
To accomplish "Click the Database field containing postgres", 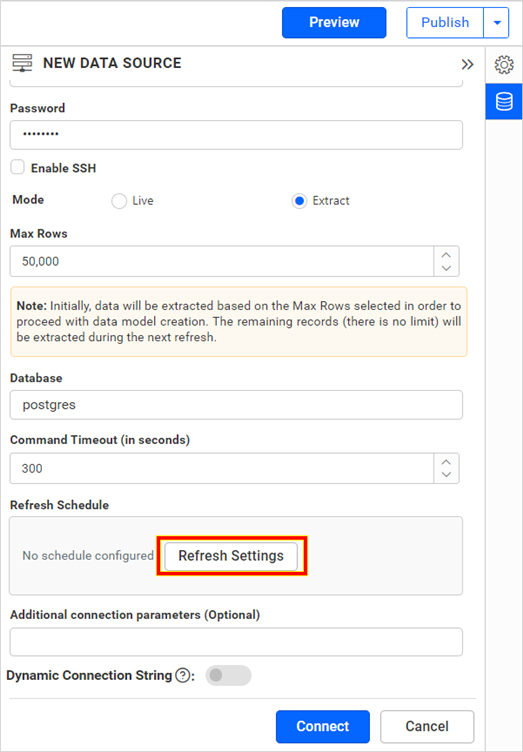I will (236, 405).
